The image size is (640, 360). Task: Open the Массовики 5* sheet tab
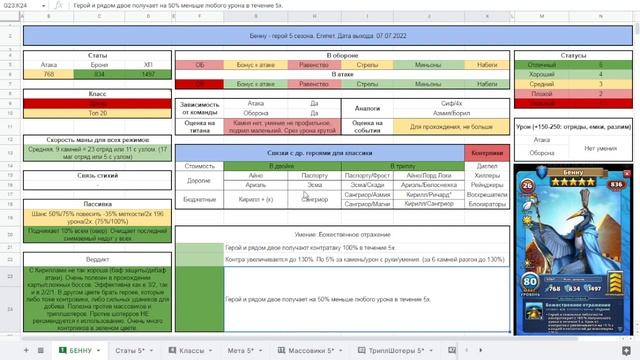(311, 350)
